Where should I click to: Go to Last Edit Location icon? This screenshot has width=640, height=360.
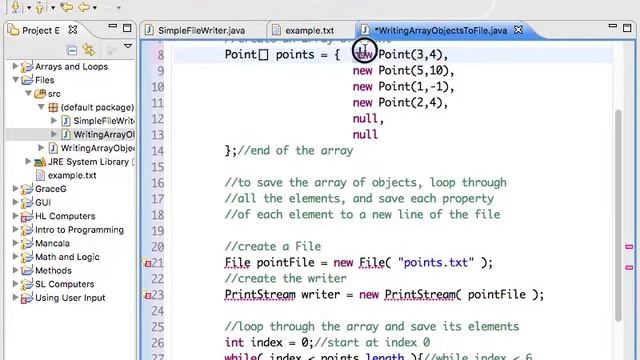pos(67,7)
